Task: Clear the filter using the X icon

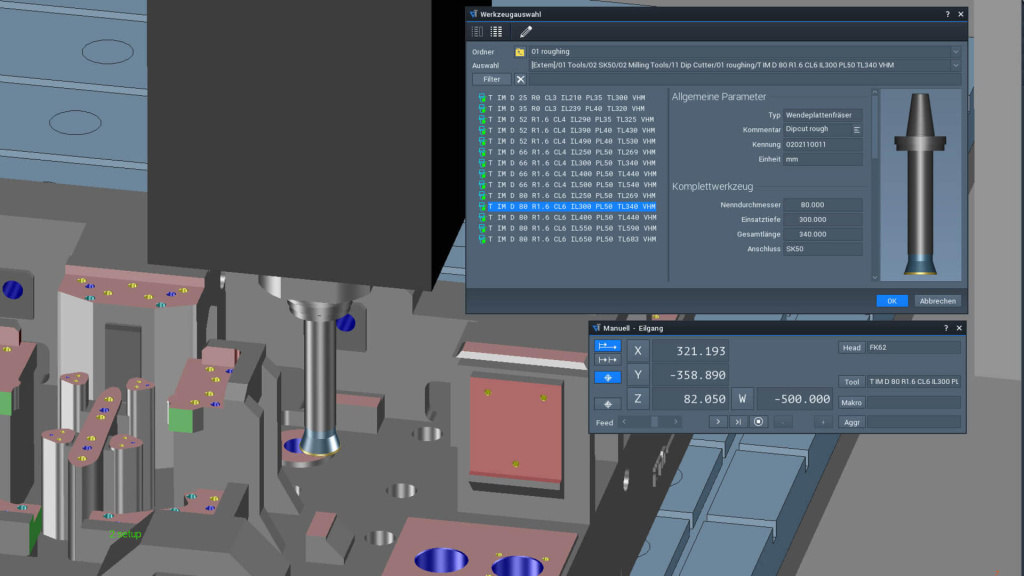Action: (x=520, y=78)
